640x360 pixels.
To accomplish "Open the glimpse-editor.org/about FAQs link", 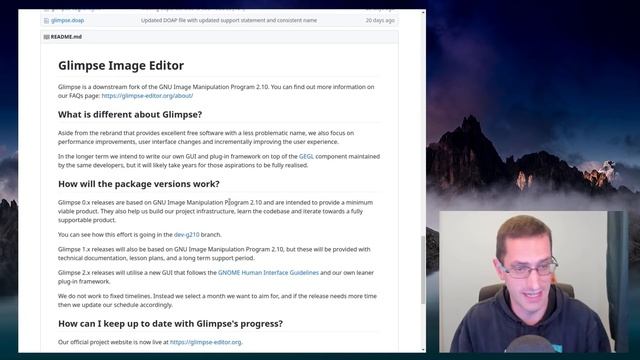I will (147, 96).
